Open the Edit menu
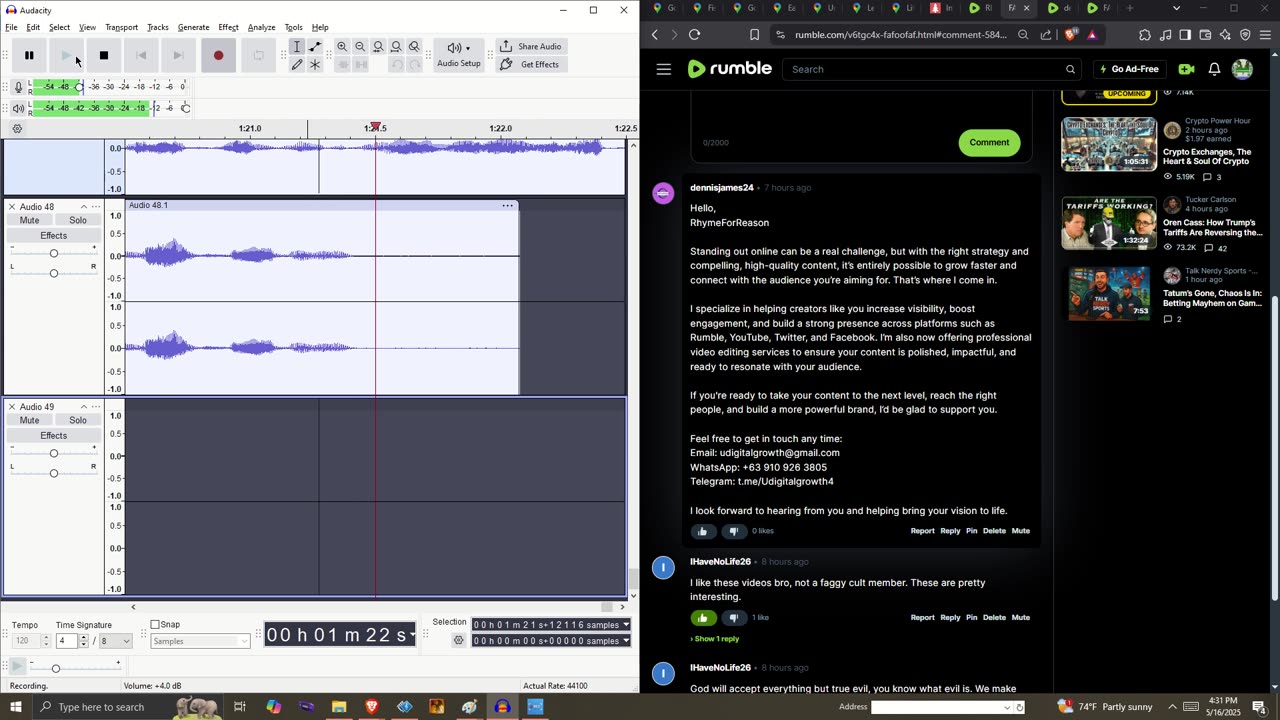 point(33,27)
